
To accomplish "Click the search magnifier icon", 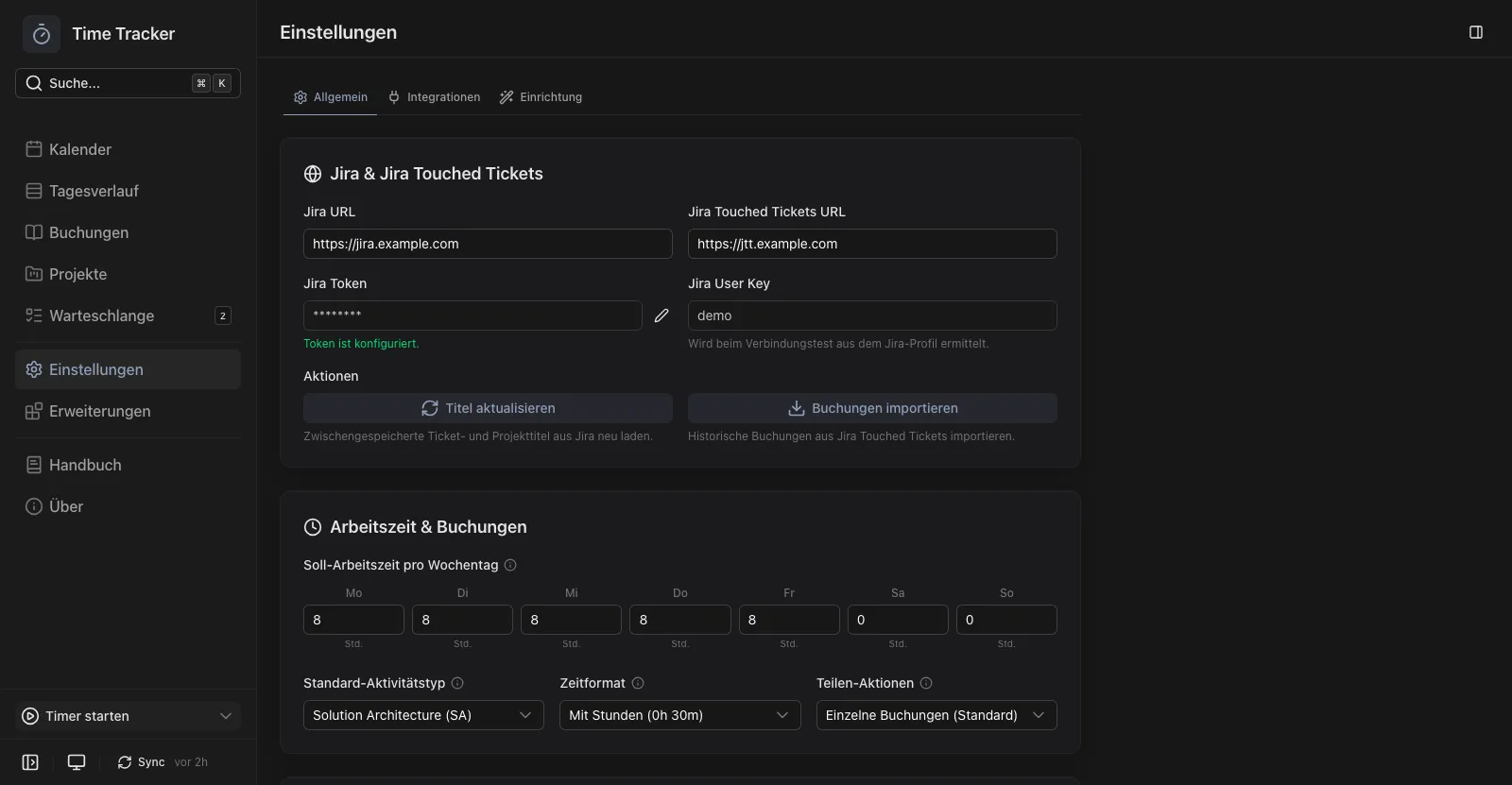I will pyautogui.click(x=34, y=83).
